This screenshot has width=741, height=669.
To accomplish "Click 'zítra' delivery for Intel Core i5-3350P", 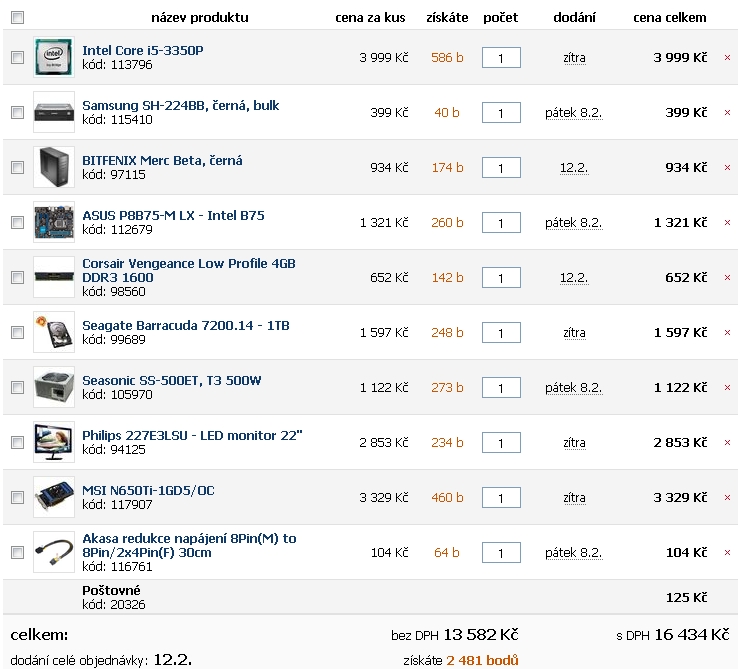I will coord(574,58).
